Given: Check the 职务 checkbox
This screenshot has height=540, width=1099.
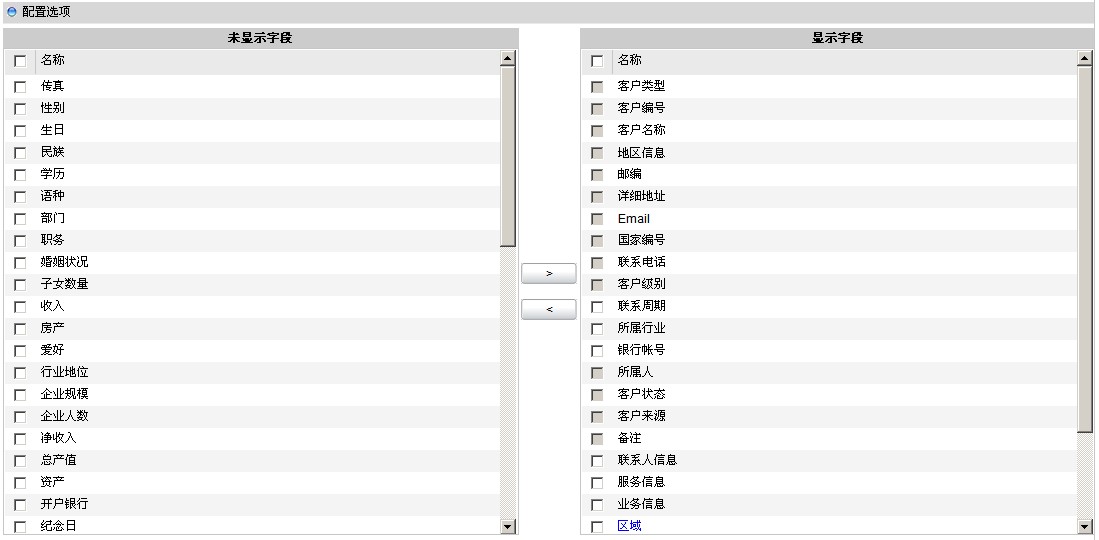Looking at the screenshot, I should (20, 241).
